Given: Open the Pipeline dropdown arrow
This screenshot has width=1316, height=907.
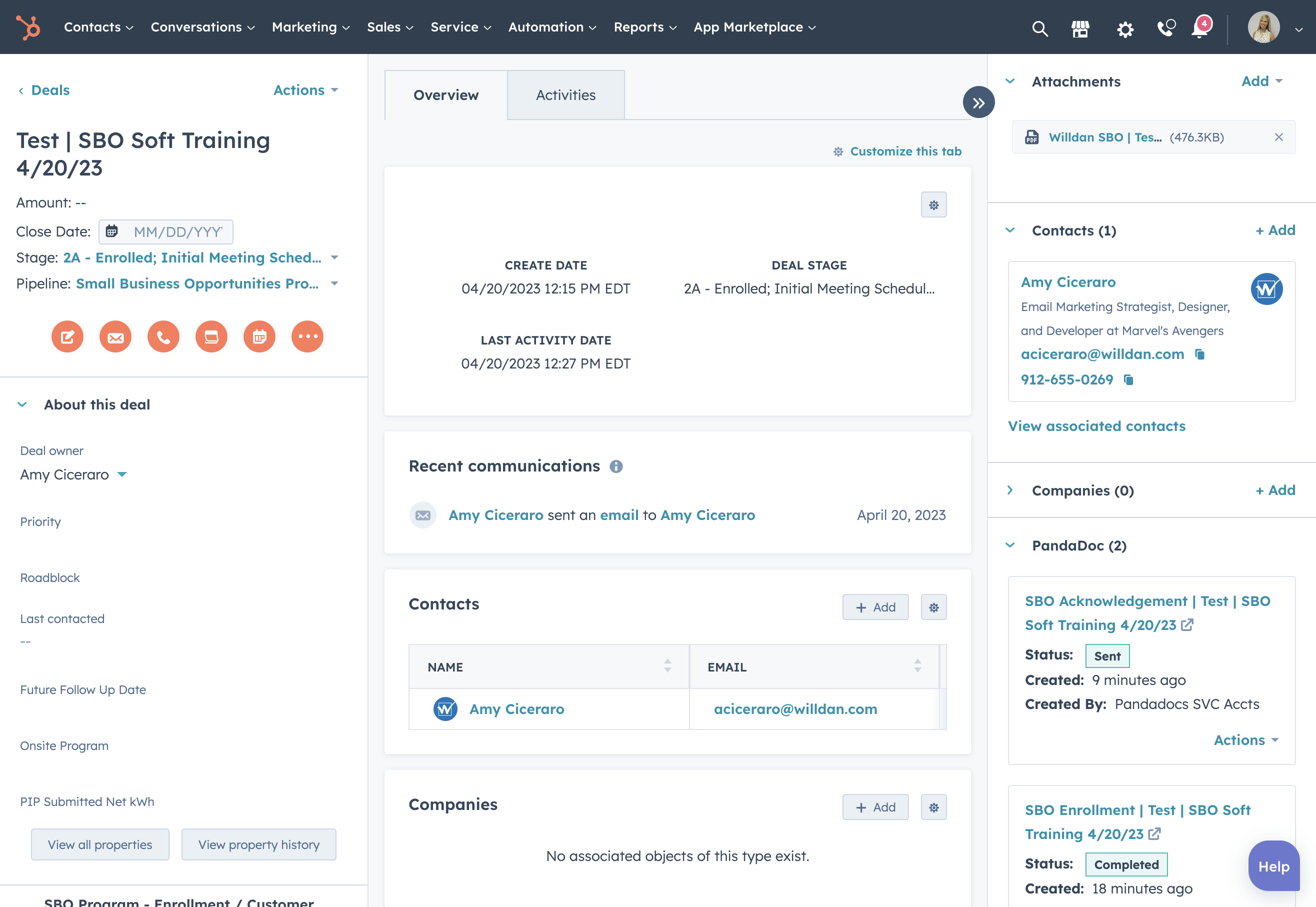Looking at the screenshot, I should 334,283.
